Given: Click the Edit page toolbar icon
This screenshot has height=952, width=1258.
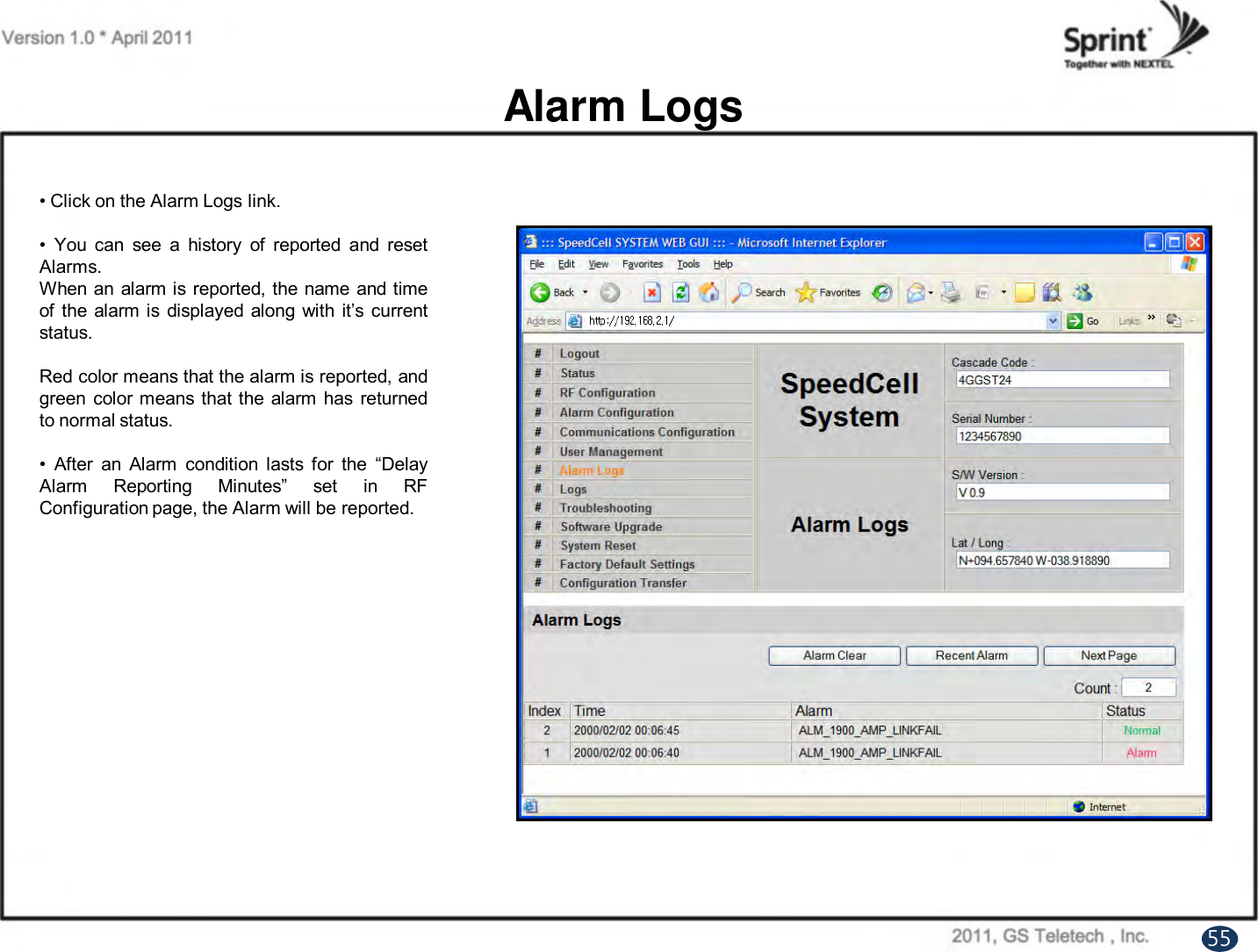Looking at the screenshot, I should [983, 292].
